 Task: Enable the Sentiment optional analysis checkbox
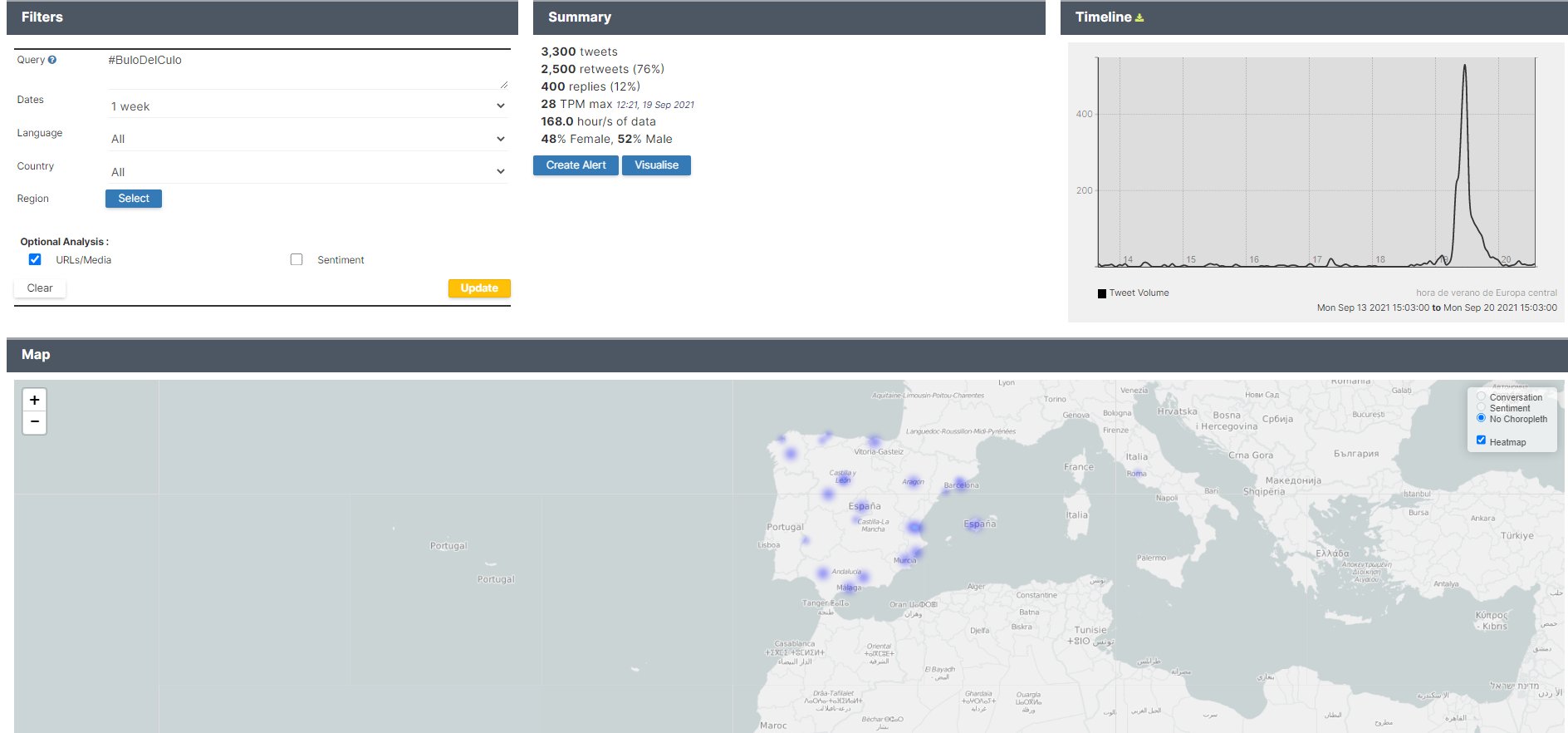pos(296,259)
